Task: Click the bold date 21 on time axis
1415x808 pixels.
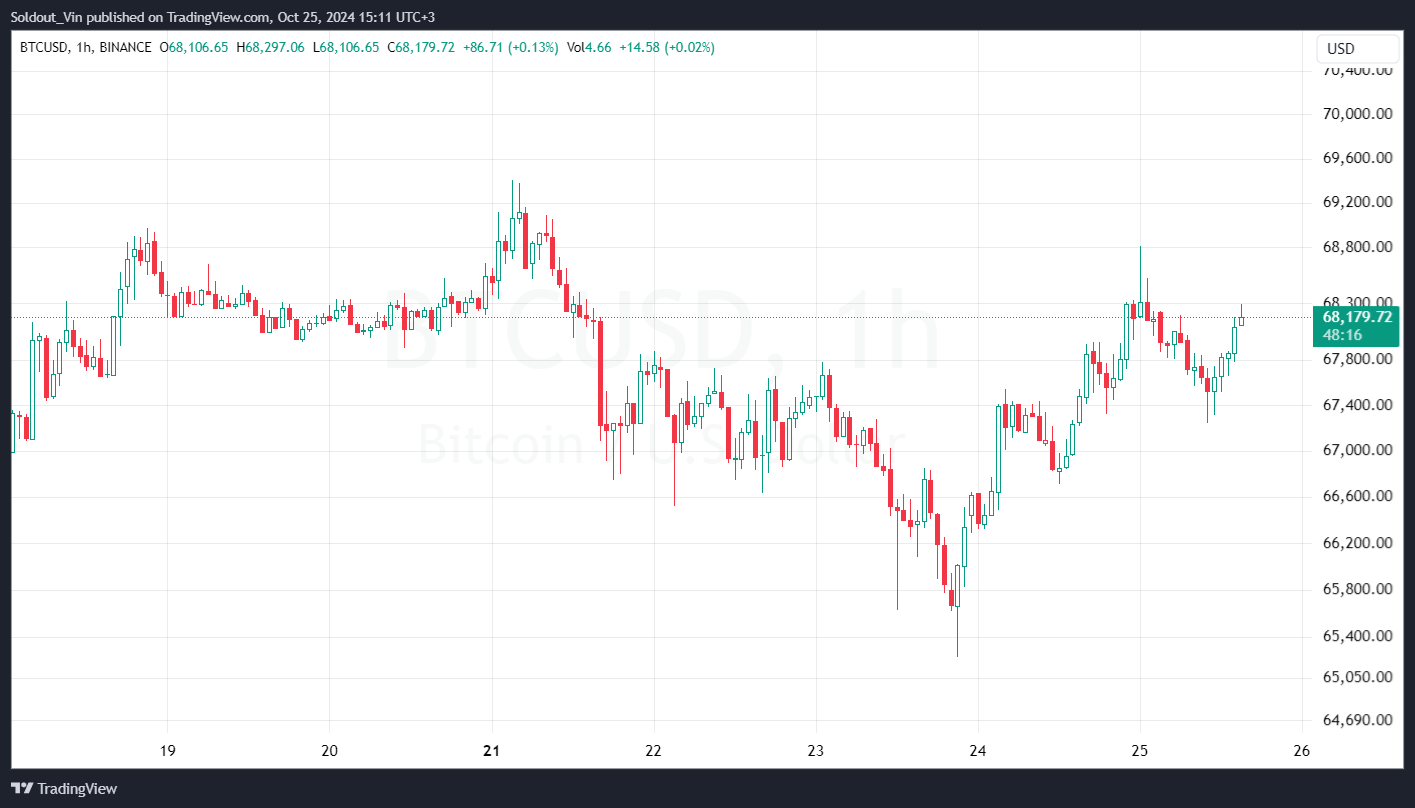Action: point(491,751)
